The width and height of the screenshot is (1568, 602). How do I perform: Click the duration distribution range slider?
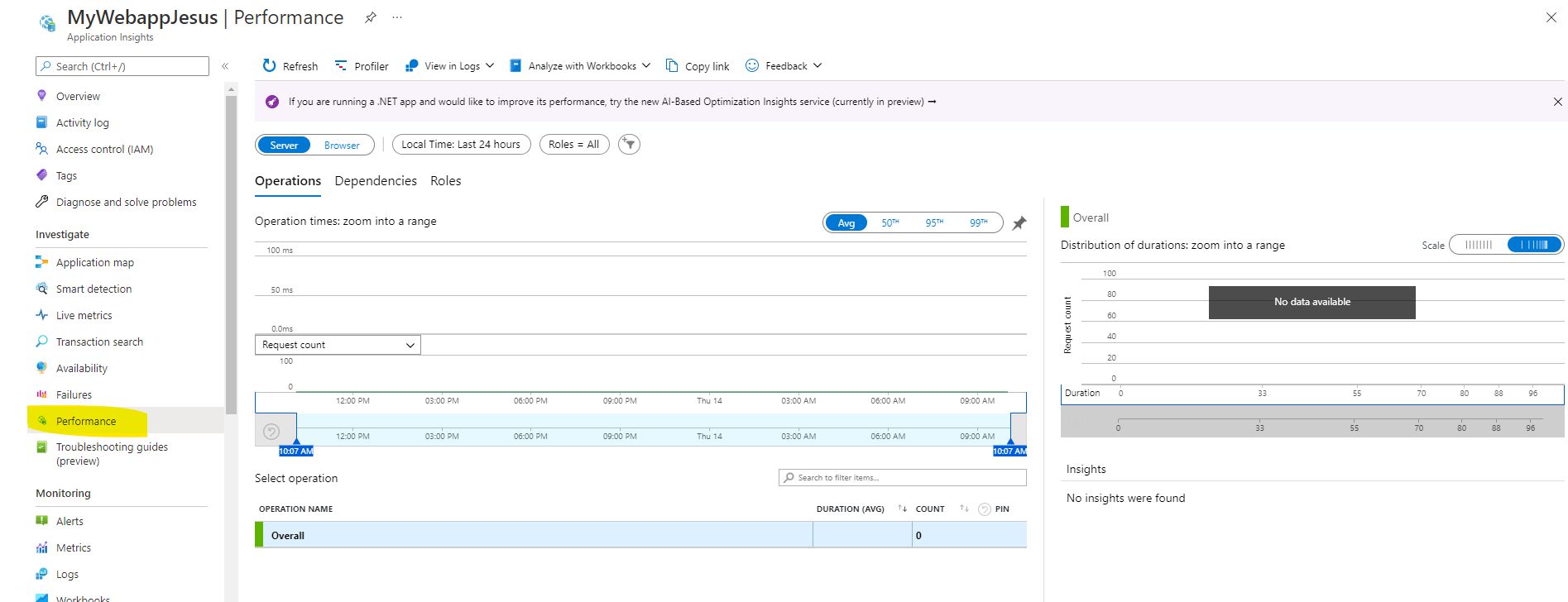point(1312,422)
